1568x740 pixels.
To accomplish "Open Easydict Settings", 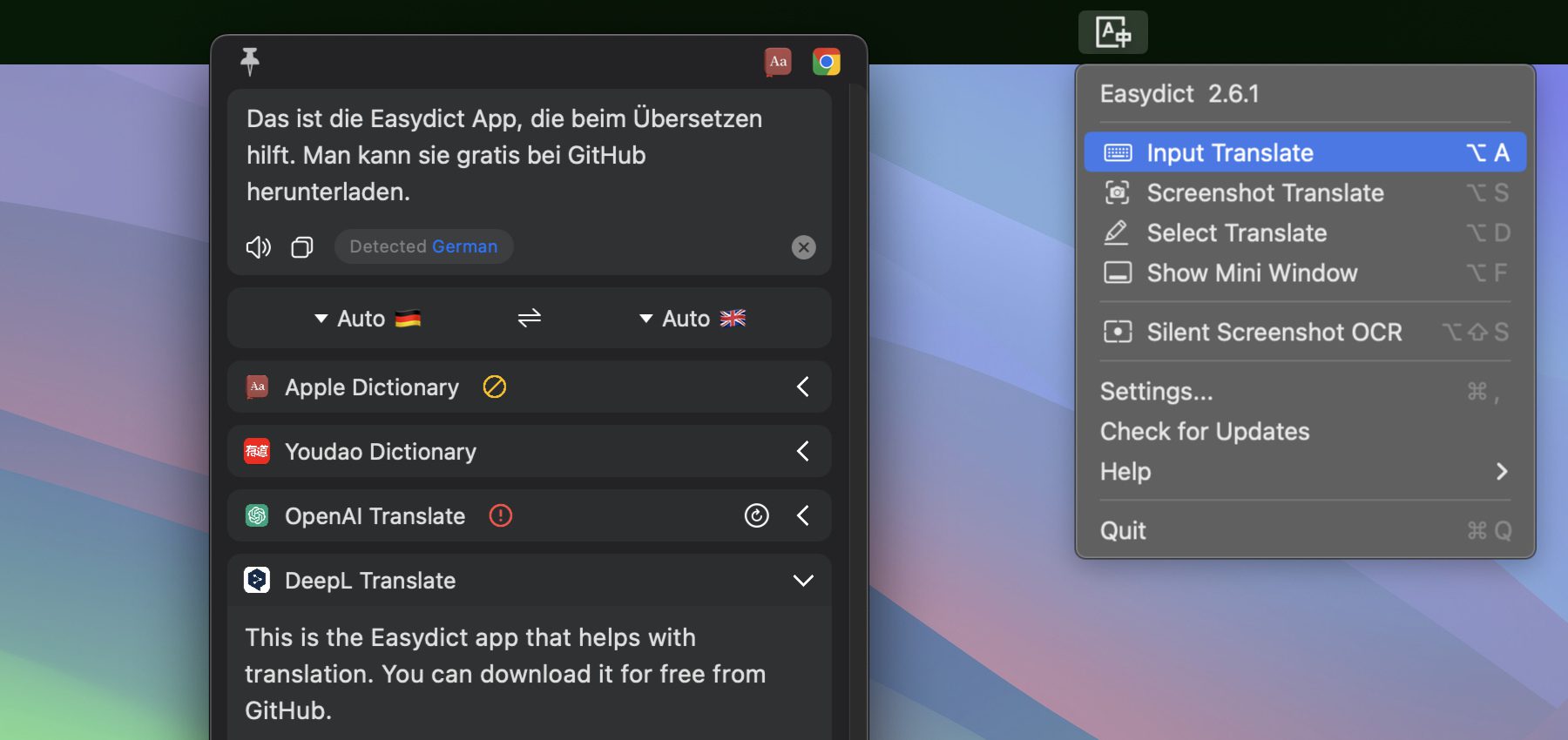I will (x=1156, y=392).
